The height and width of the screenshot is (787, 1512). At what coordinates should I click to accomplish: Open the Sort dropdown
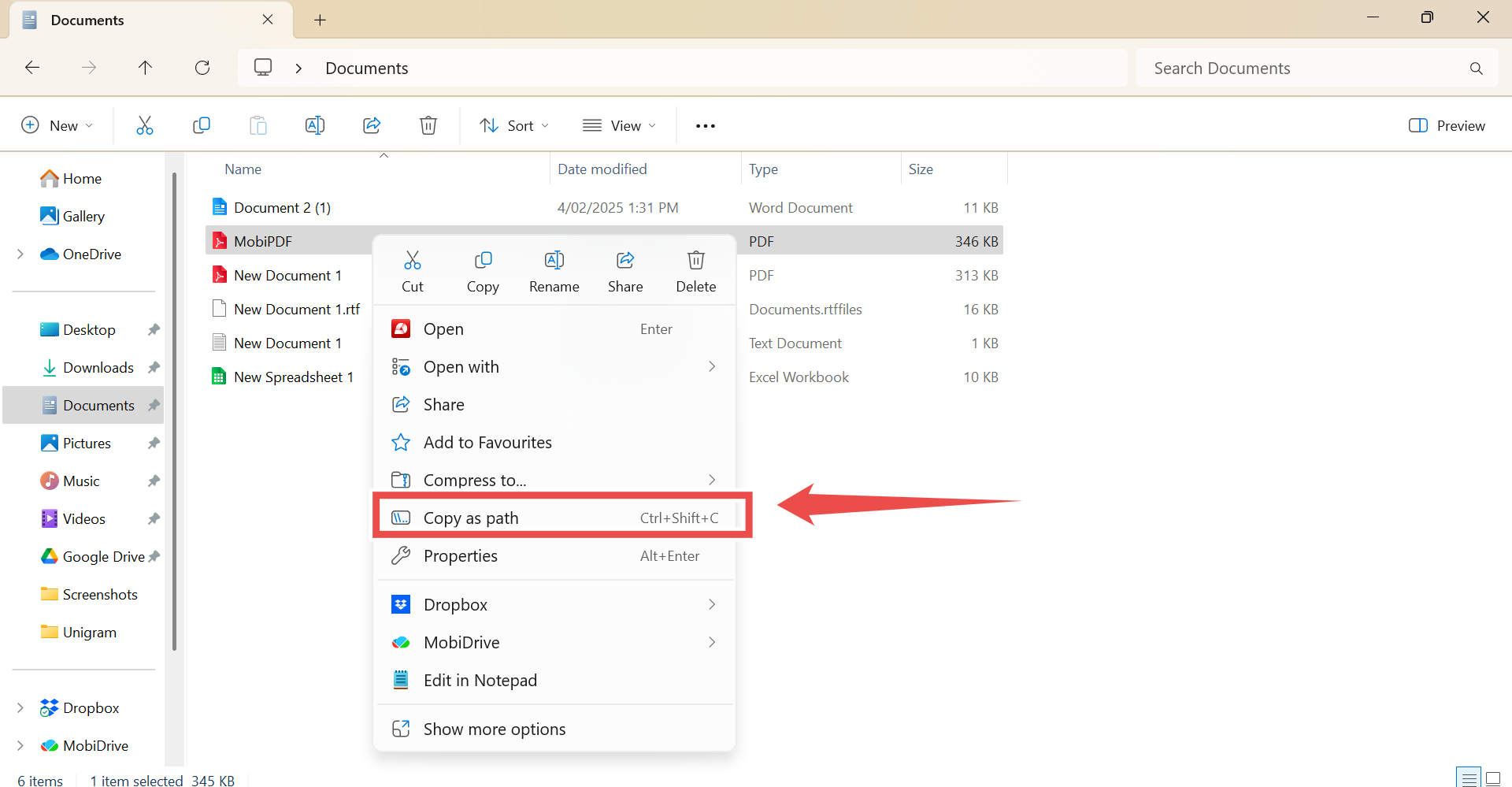pyautogui.click(x=514, y=125)
